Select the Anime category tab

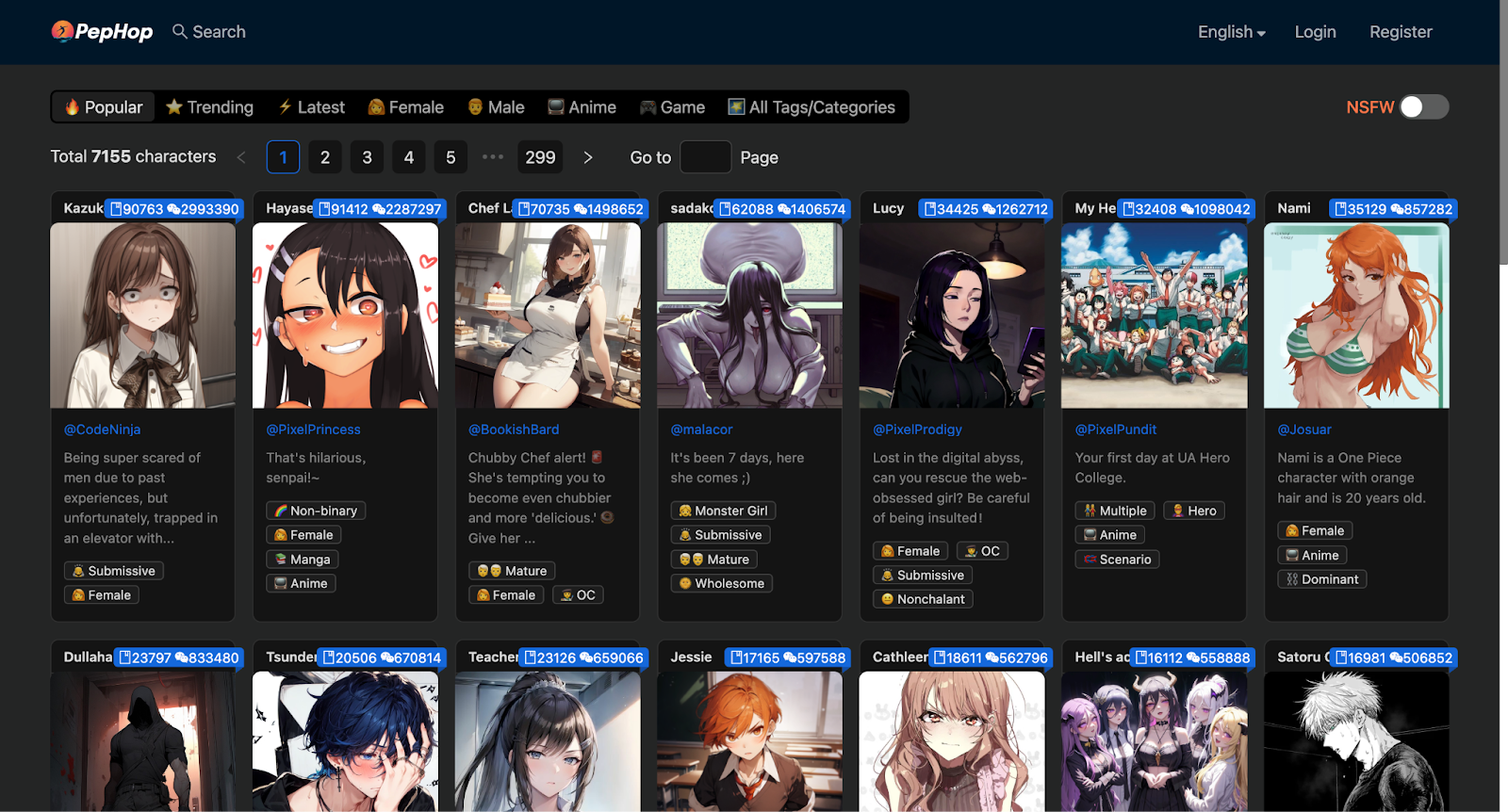582,107
